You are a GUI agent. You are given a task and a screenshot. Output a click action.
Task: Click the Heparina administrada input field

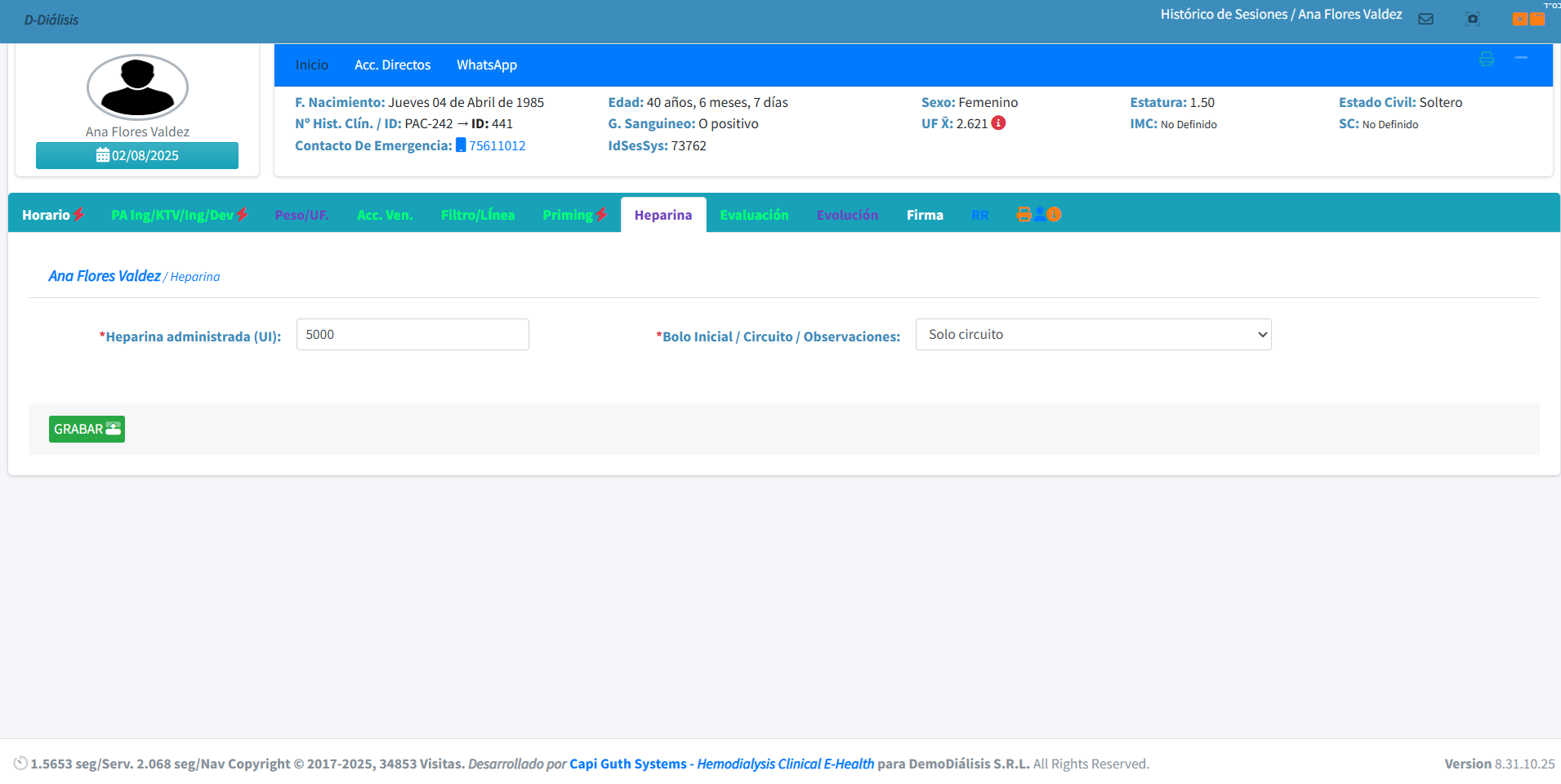pos(413,335)
